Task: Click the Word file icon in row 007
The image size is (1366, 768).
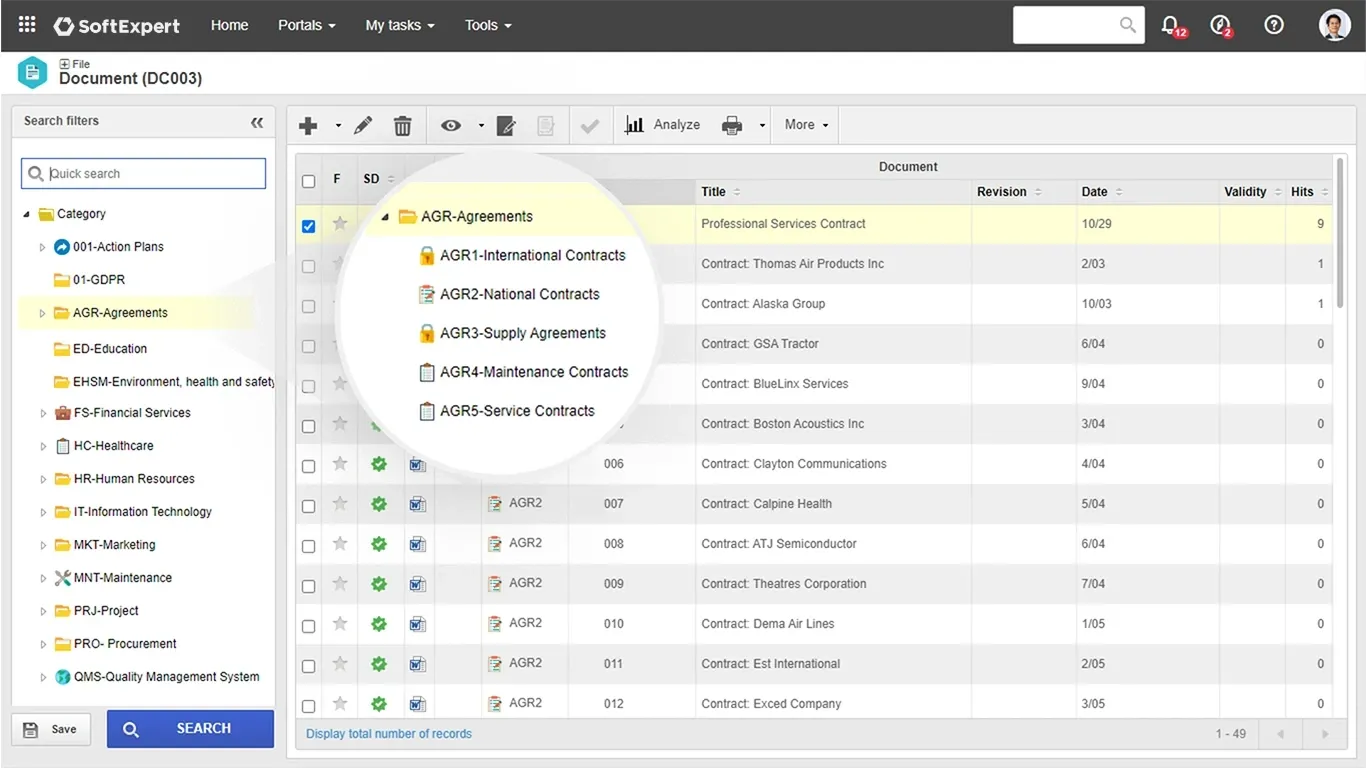Action: coord(417,504)
